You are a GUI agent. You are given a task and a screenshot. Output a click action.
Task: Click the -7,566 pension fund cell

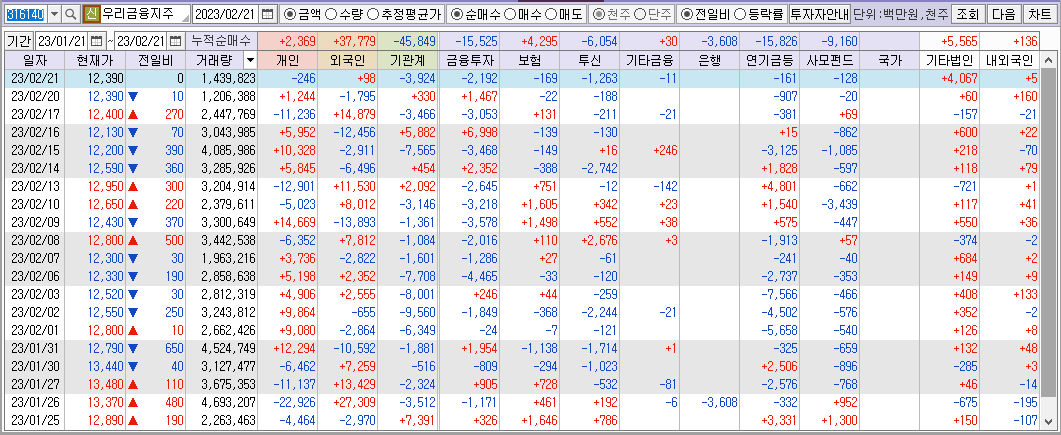coord(769,293)
